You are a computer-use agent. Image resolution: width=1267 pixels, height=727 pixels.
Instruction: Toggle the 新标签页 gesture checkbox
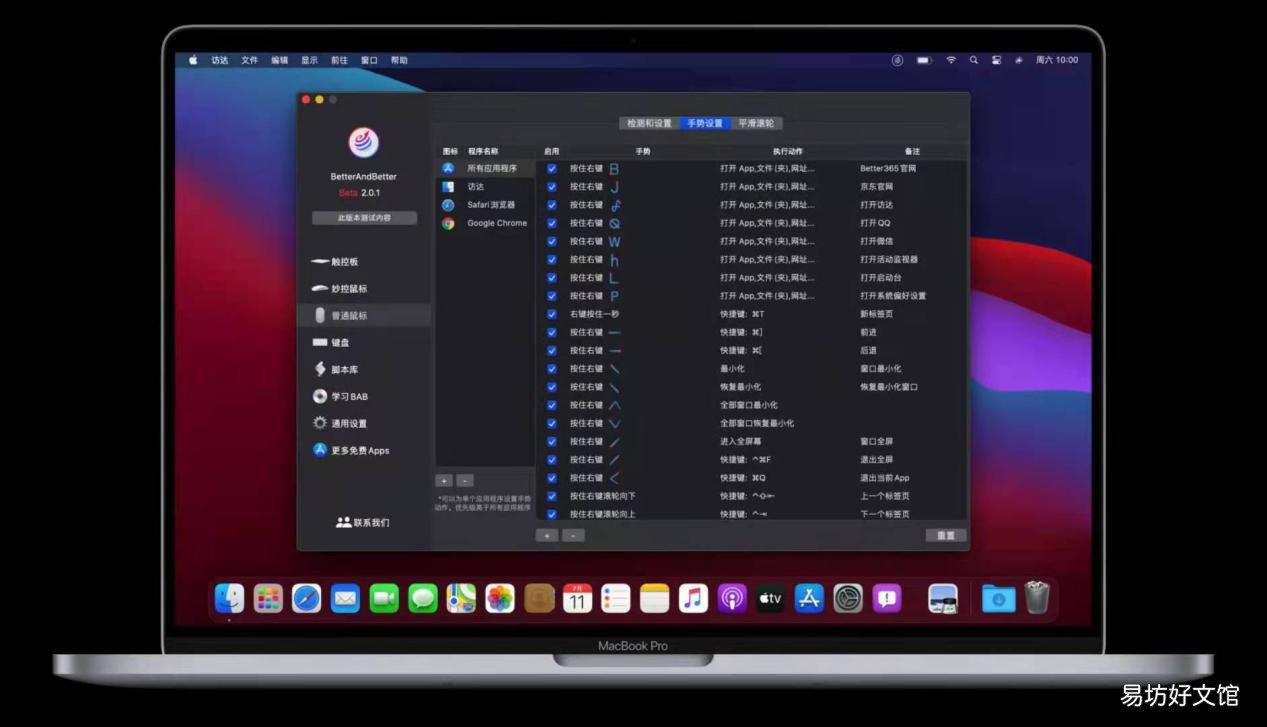tap(551, 314)
